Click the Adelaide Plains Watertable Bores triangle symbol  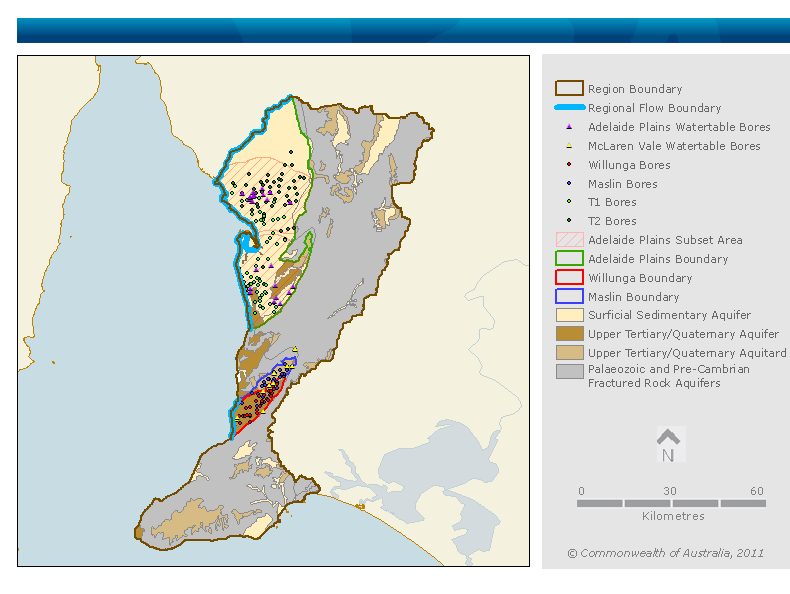tap(569, 126)
